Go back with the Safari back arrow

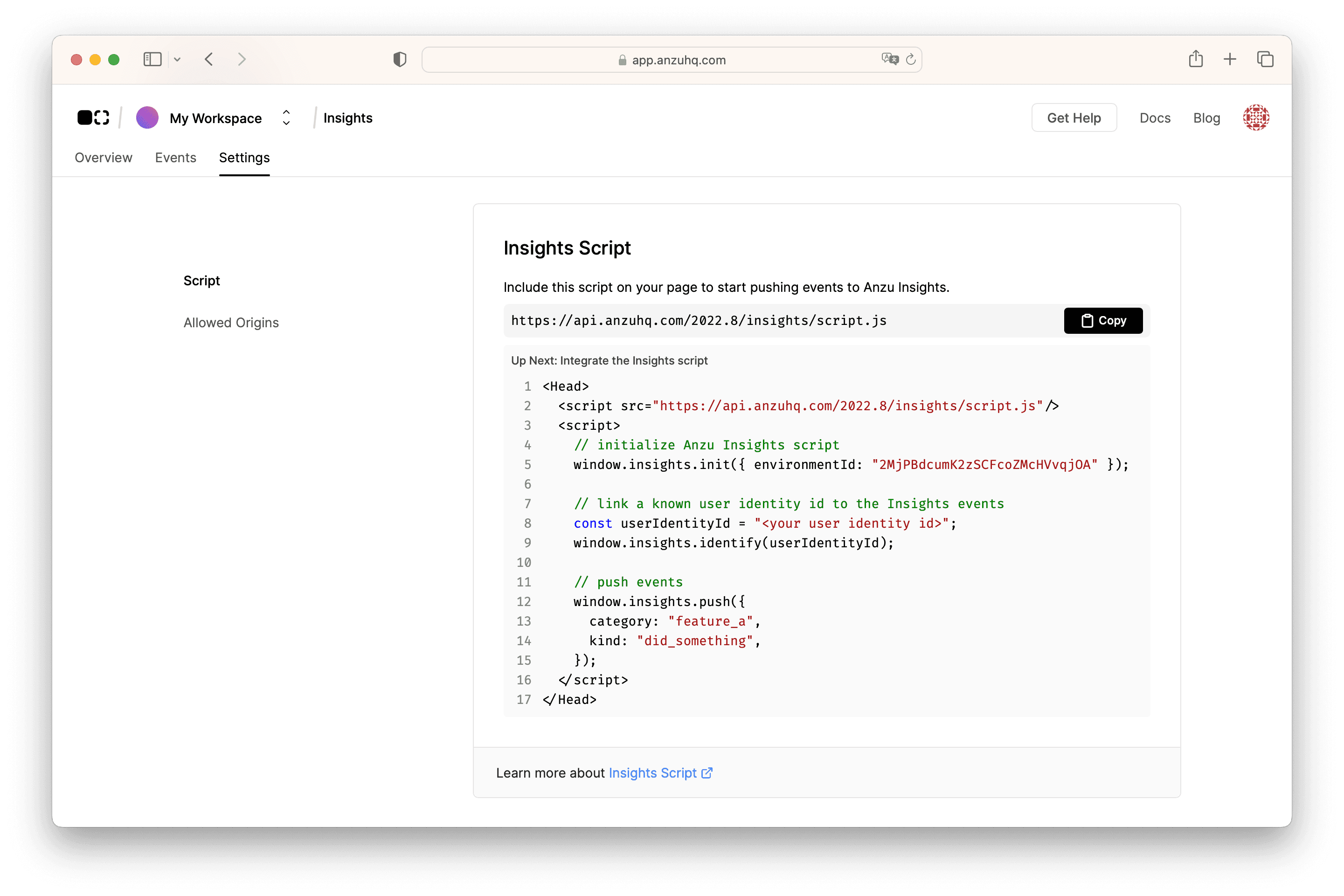[209, 59]
